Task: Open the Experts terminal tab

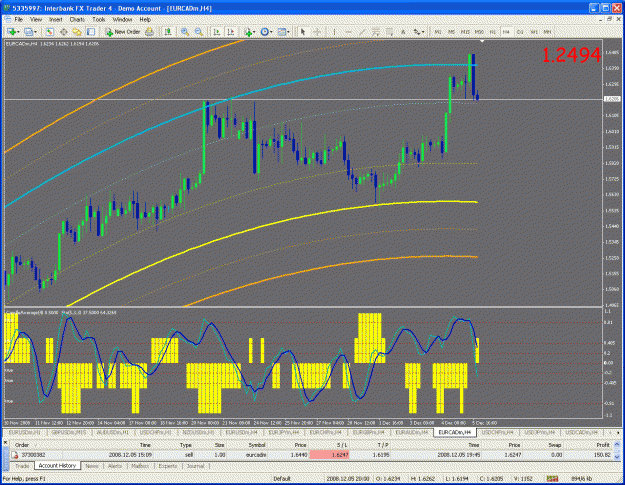Action: 168,466
